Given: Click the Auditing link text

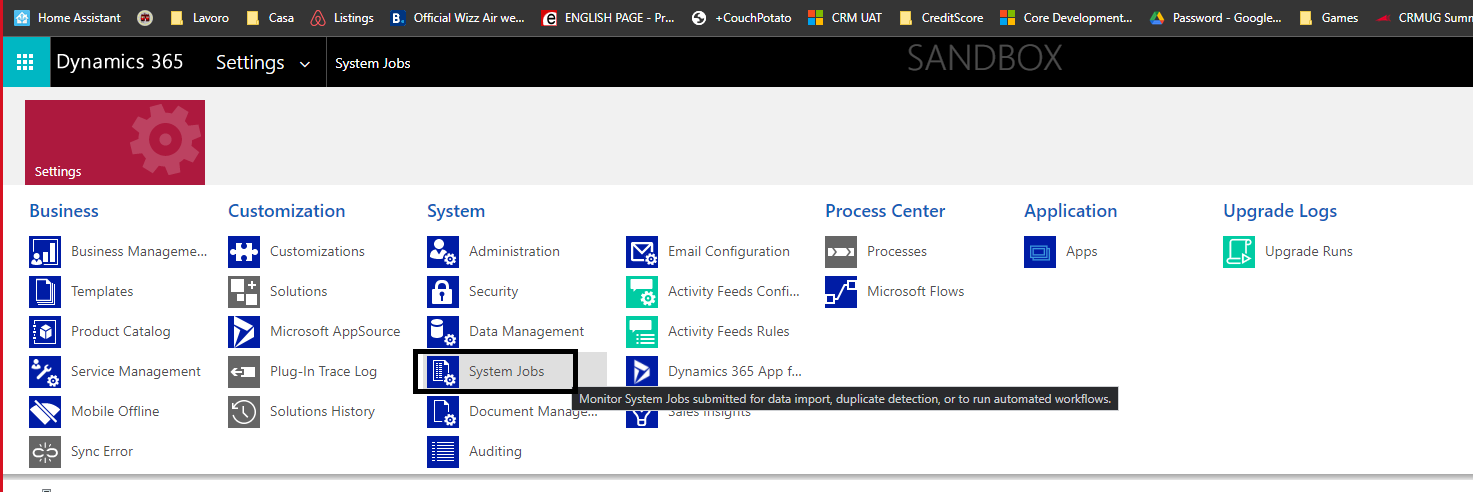Looking at the screenshot, I should pos(495,452).
